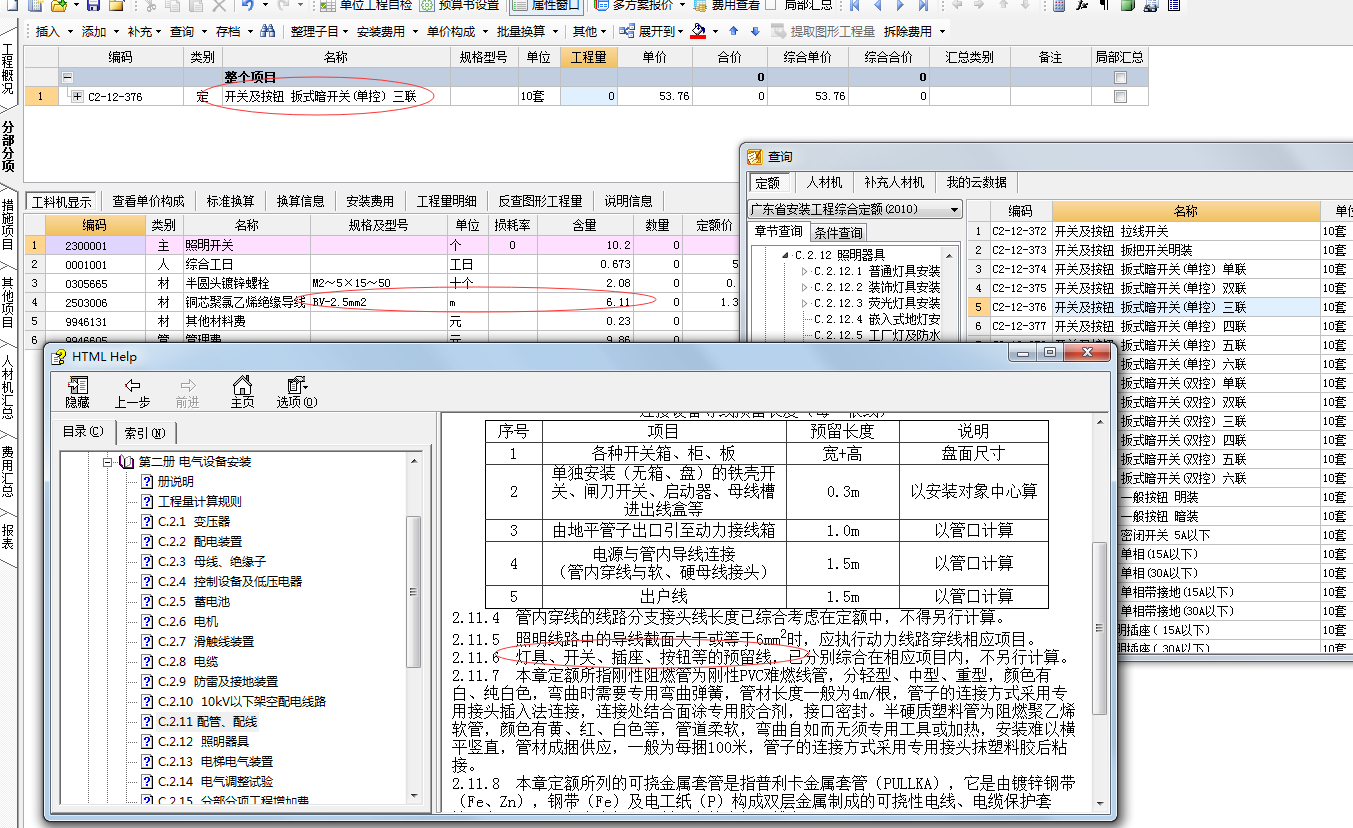The height and width of the screenshot is (828, 1353).
Task: Click the 提取图形工程量 toolbar icon
Action: [779, 31]
